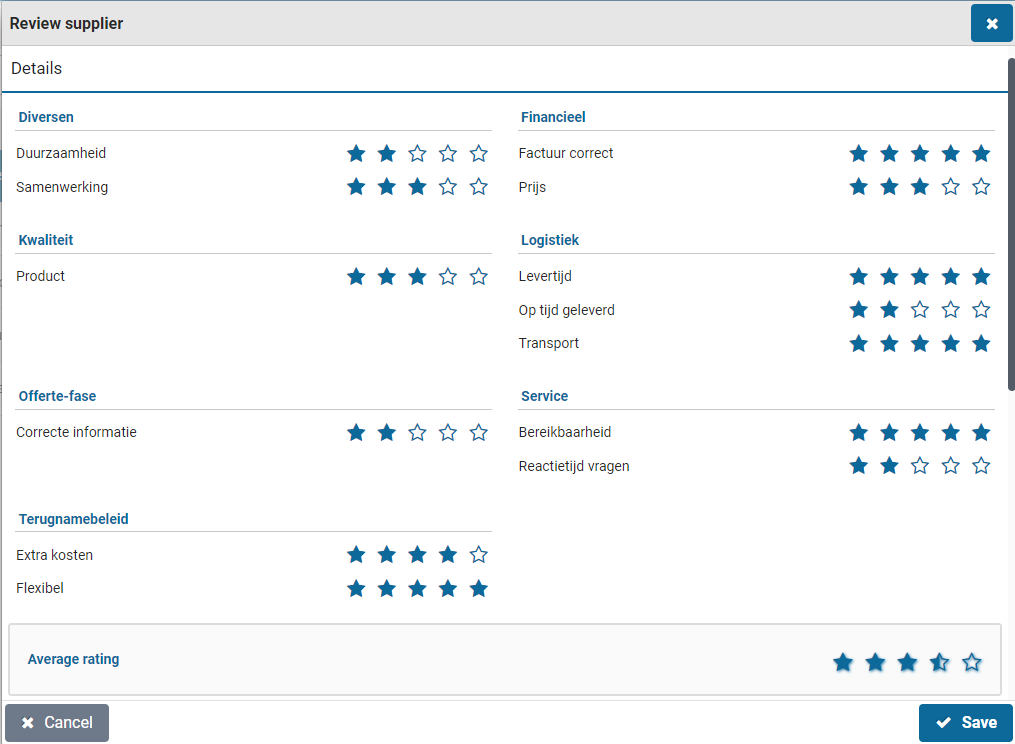The image size is (1015, 744).
Task: Rate Duurzaamheid with five stars
Action: tap(479, 154)
